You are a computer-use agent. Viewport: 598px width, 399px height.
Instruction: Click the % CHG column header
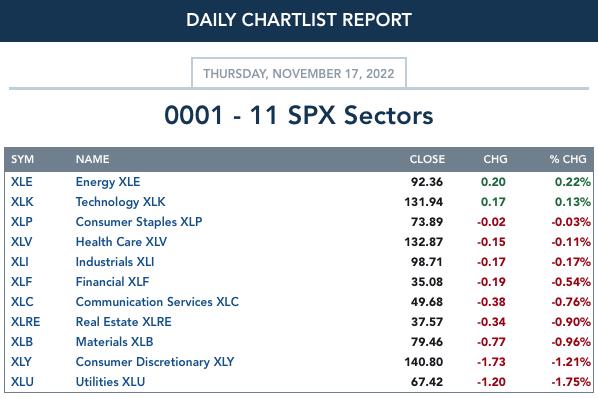tap(568, 159)
